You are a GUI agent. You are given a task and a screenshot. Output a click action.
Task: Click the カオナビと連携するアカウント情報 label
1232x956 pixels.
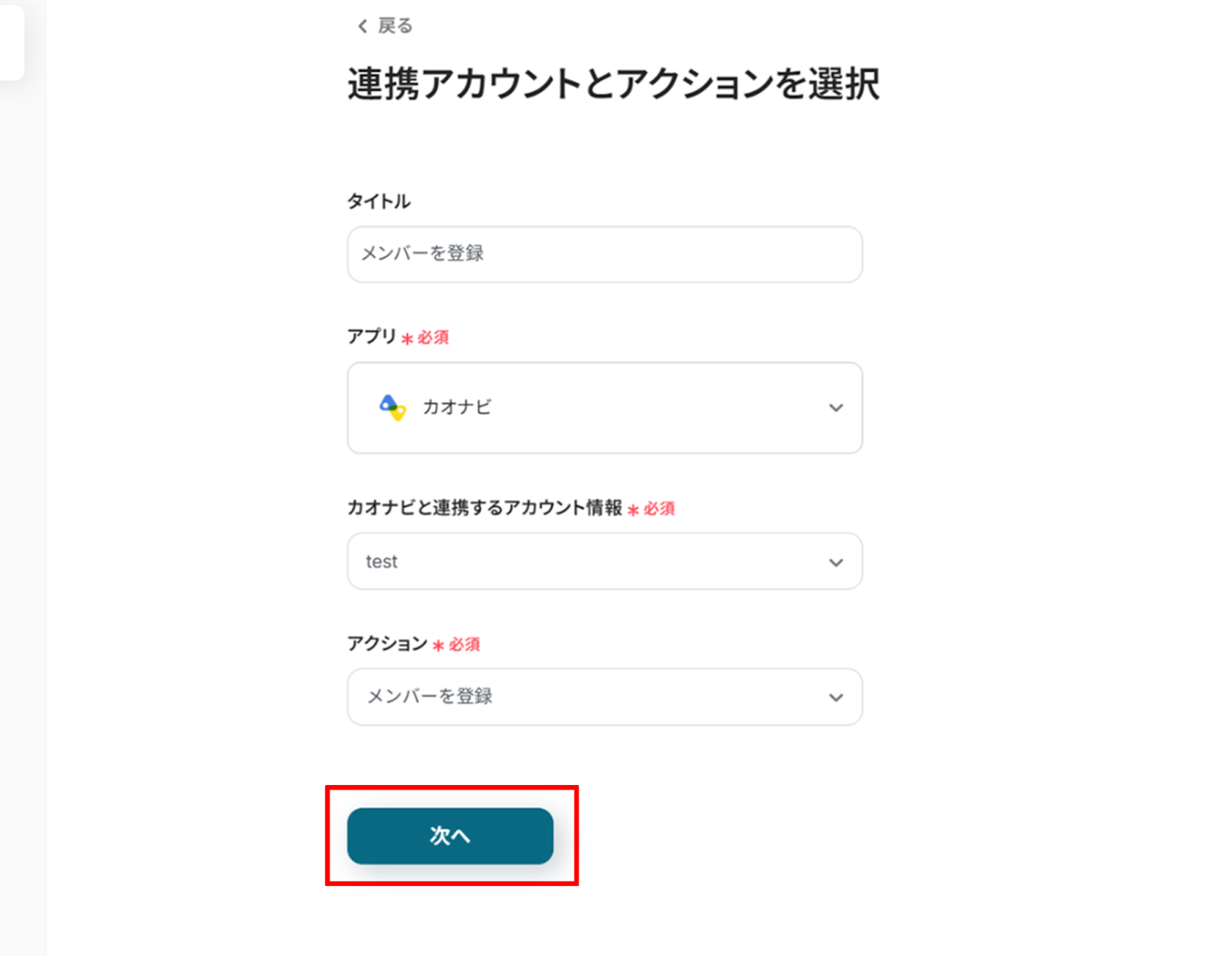point(484,508)
